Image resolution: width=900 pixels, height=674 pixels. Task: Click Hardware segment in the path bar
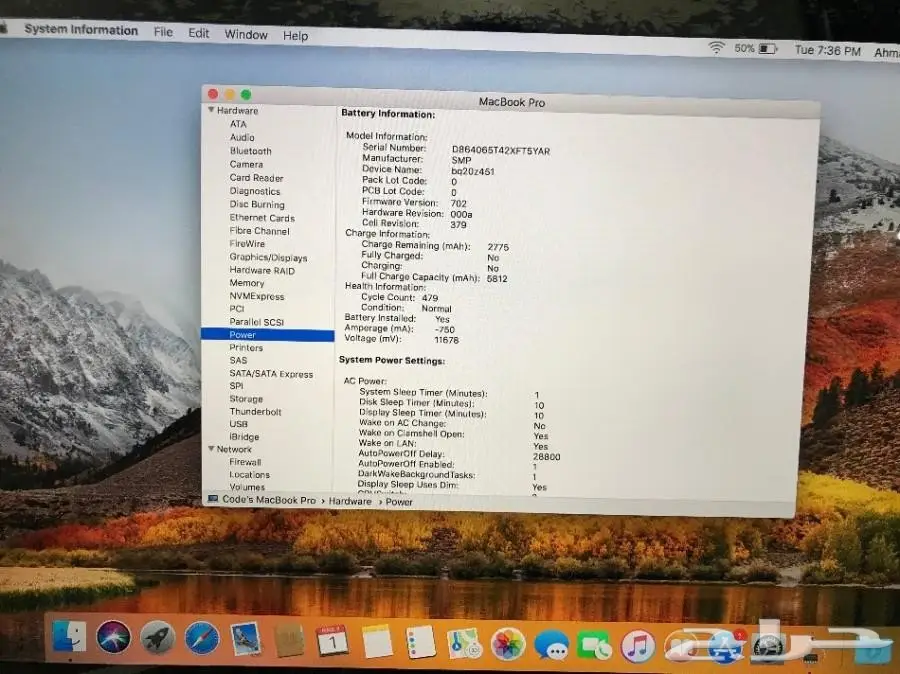point(350,501)
